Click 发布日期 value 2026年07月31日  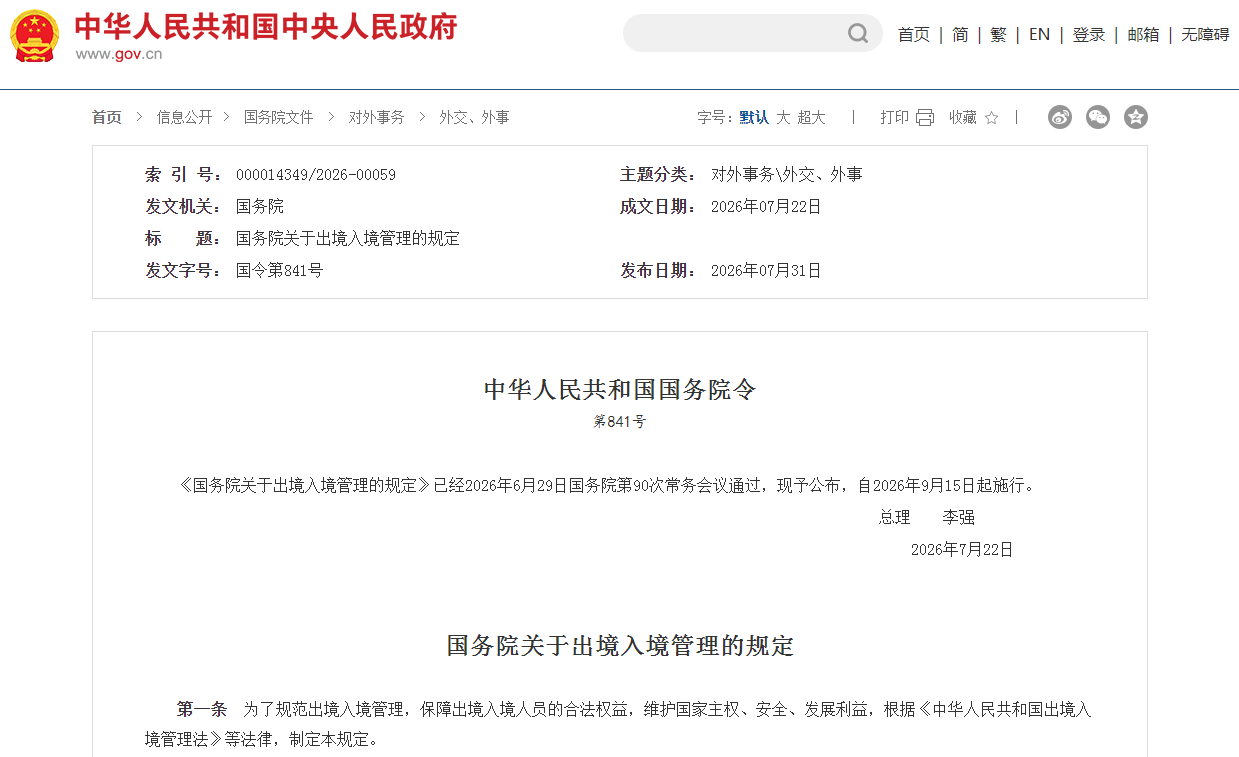click(766, 270)
